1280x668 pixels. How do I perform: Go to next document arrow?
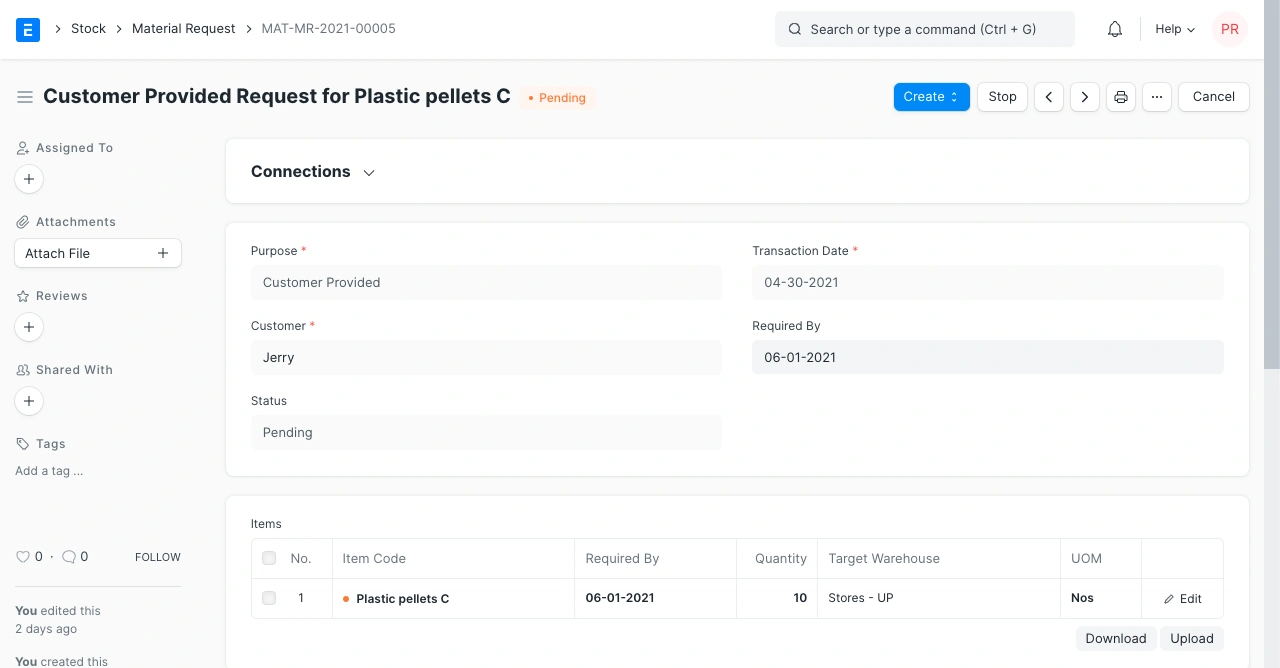coord(1085,97)
